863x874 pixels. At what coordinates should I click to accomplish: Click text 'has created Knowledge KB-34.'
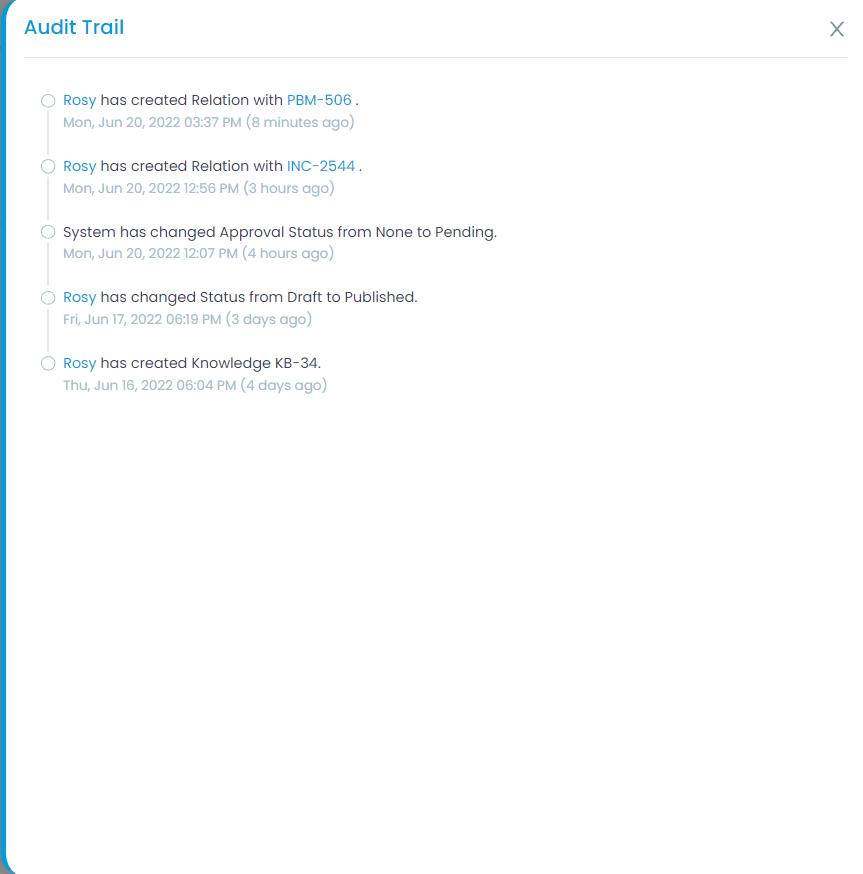coord(211,363)
